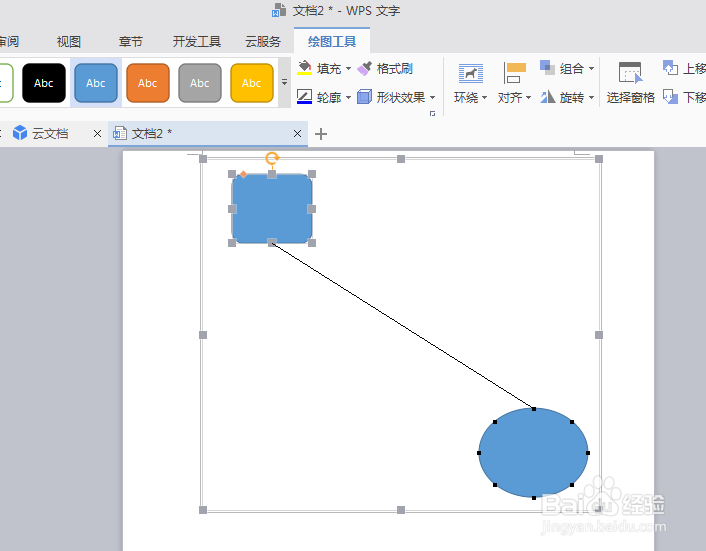Viewport: 706px width, 551px height.
Task: Open the Selection Pane (选择窗格)
Action: coord(630,83)
